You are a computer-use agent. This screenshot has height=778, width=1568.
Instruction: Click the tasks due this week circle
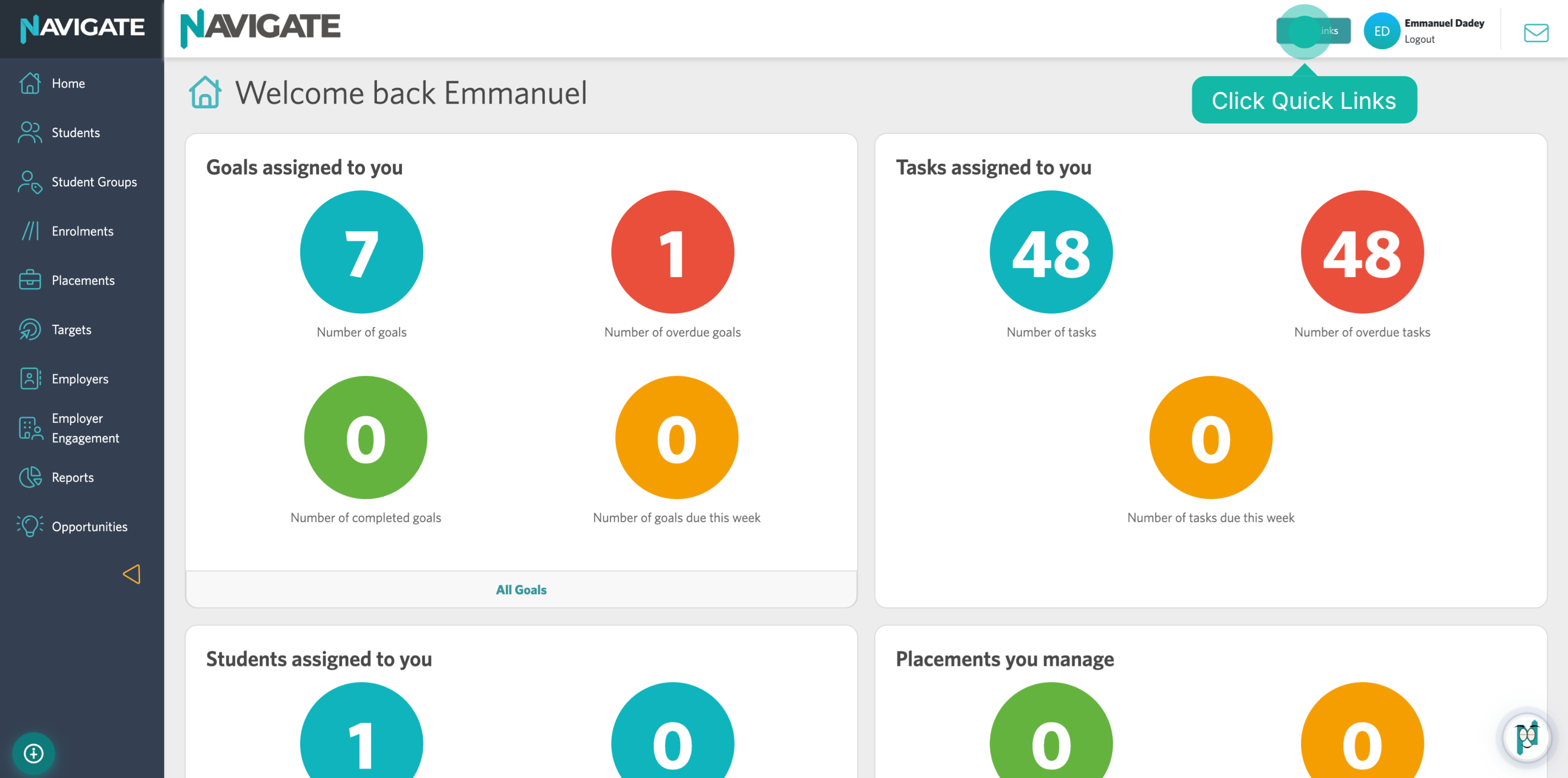pos(1211,437)
